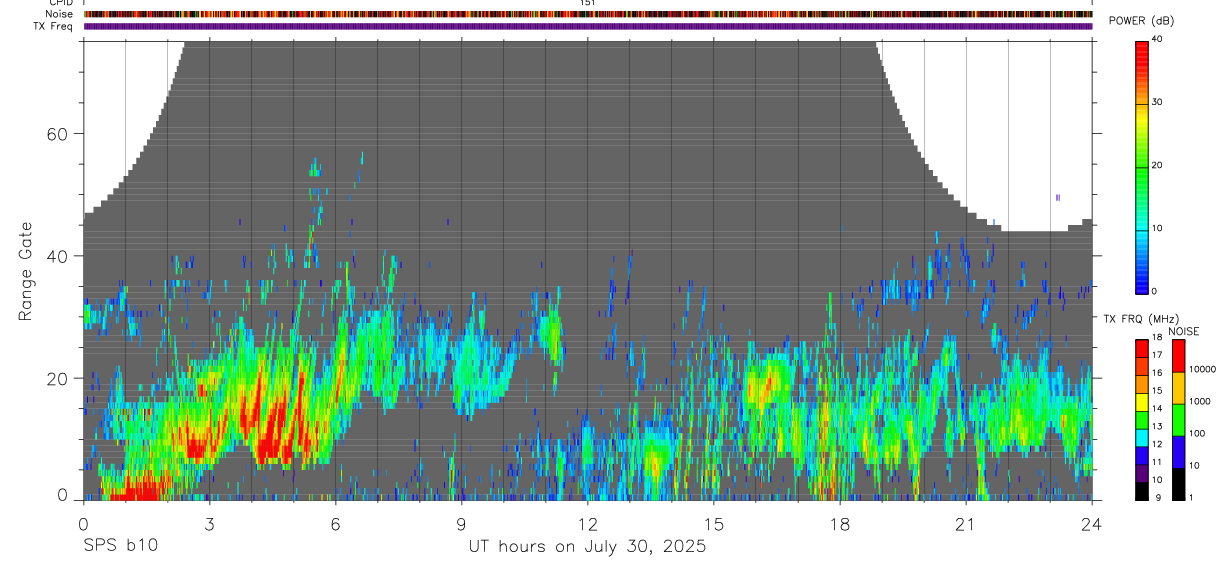Select the 'Noise' row label at top left

(x=59, y=14)
